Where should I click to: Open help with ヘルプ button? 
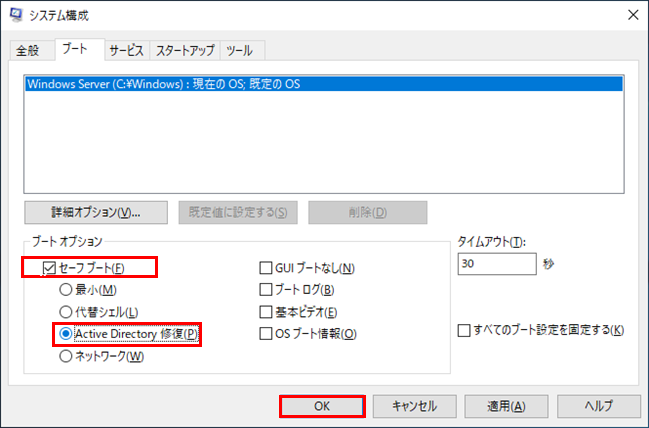(x=599, y=406)
